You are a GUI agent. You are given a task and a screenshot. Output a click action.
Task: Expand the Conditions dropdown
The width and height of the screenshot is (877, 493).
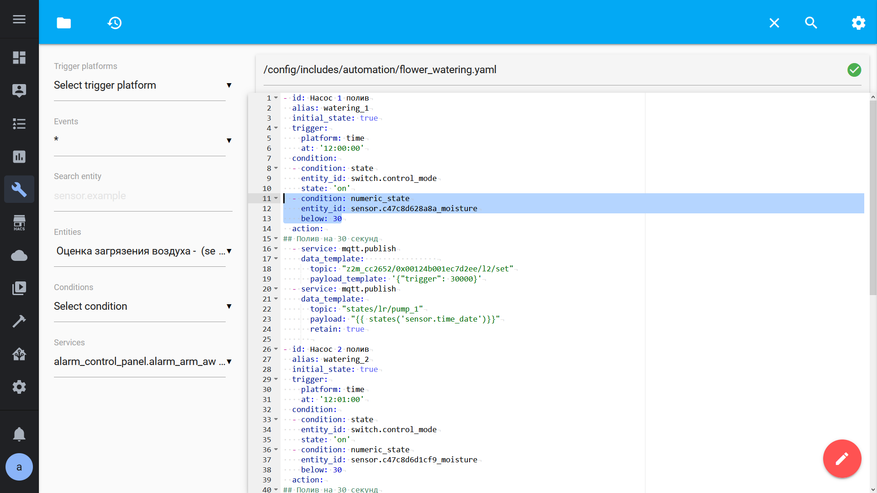[x=143, y=307]
